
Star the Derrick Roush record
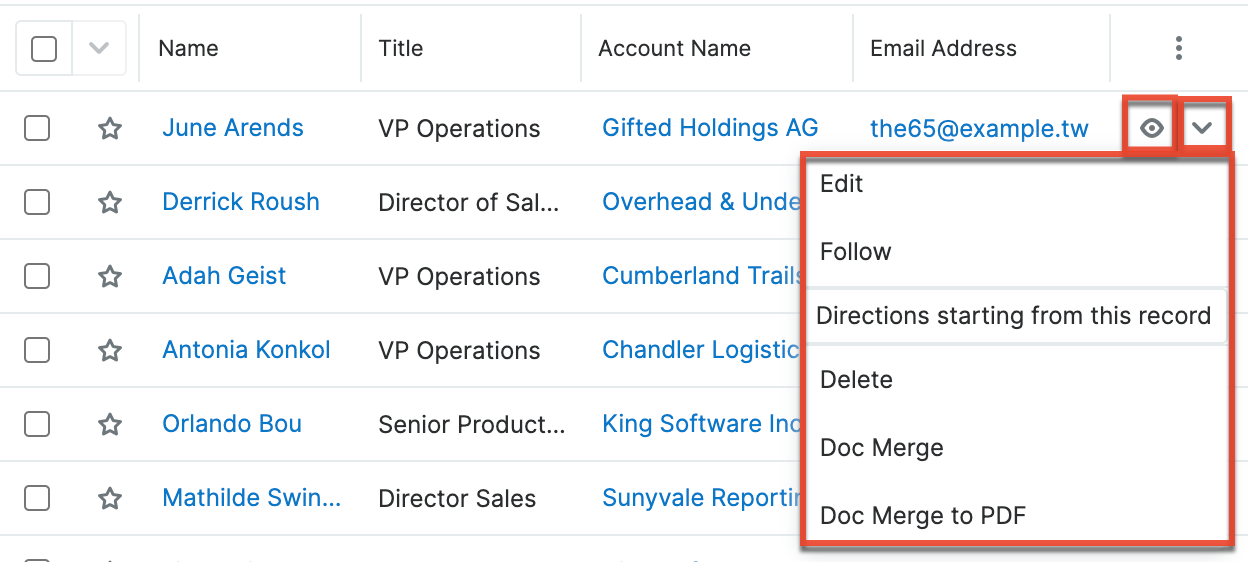(x=110, y=202)
